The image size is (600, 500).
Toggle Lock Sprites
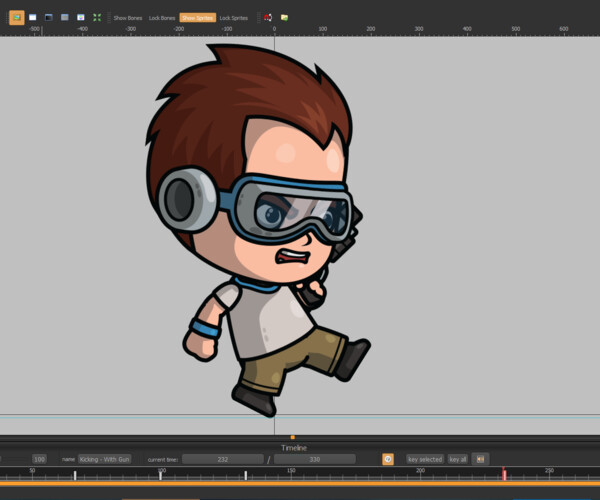tap(233, 18)
